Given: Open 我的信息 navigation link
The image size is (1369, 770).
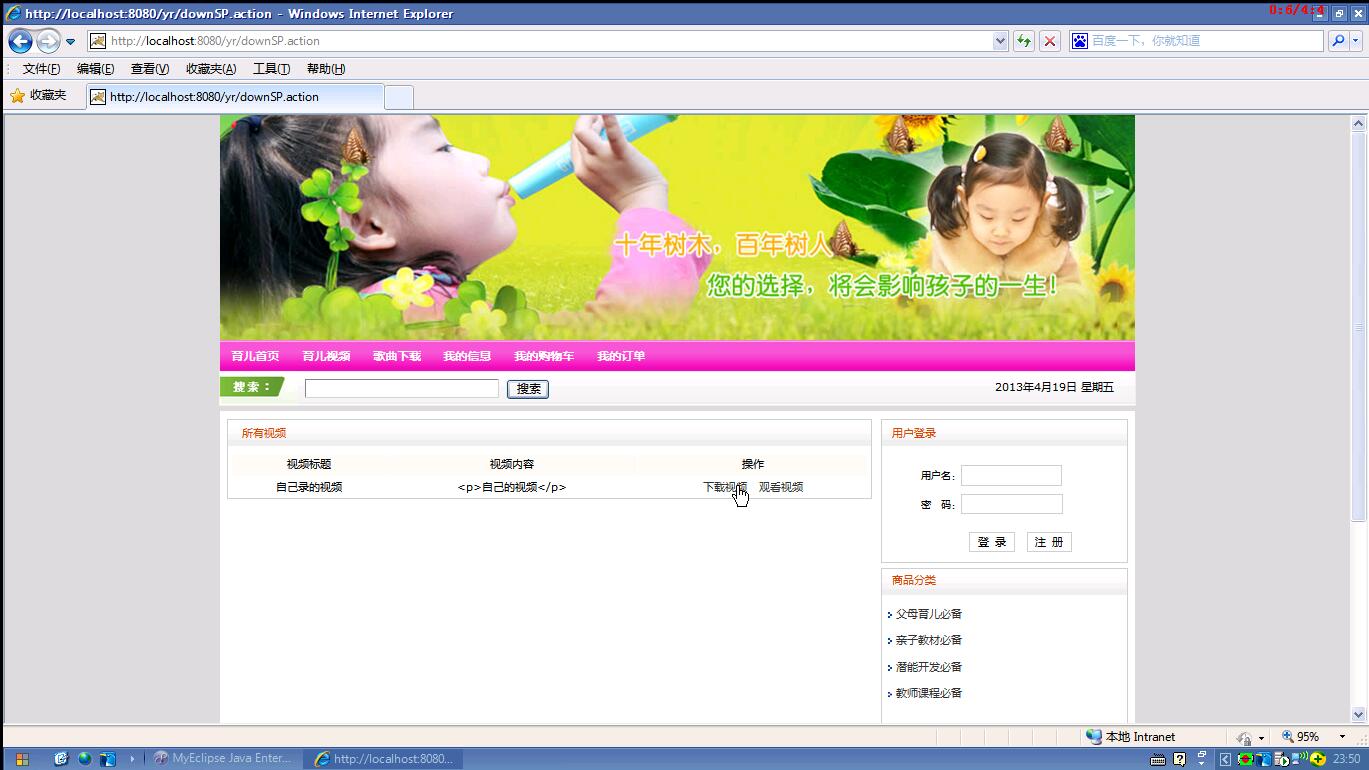Looking at the screenshot, I should 467,357.
